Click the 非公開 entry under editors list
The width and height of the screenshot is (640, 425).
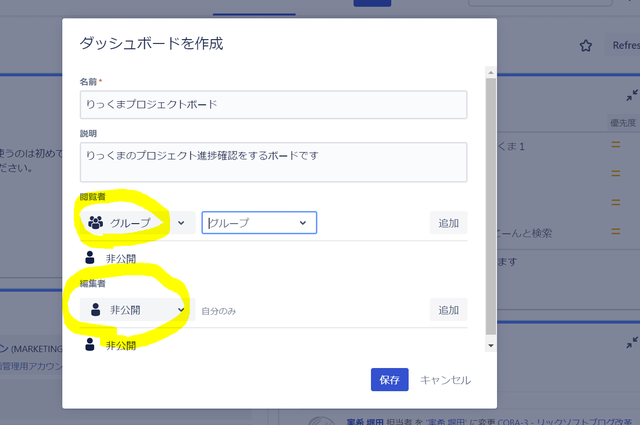coord(111,345)
